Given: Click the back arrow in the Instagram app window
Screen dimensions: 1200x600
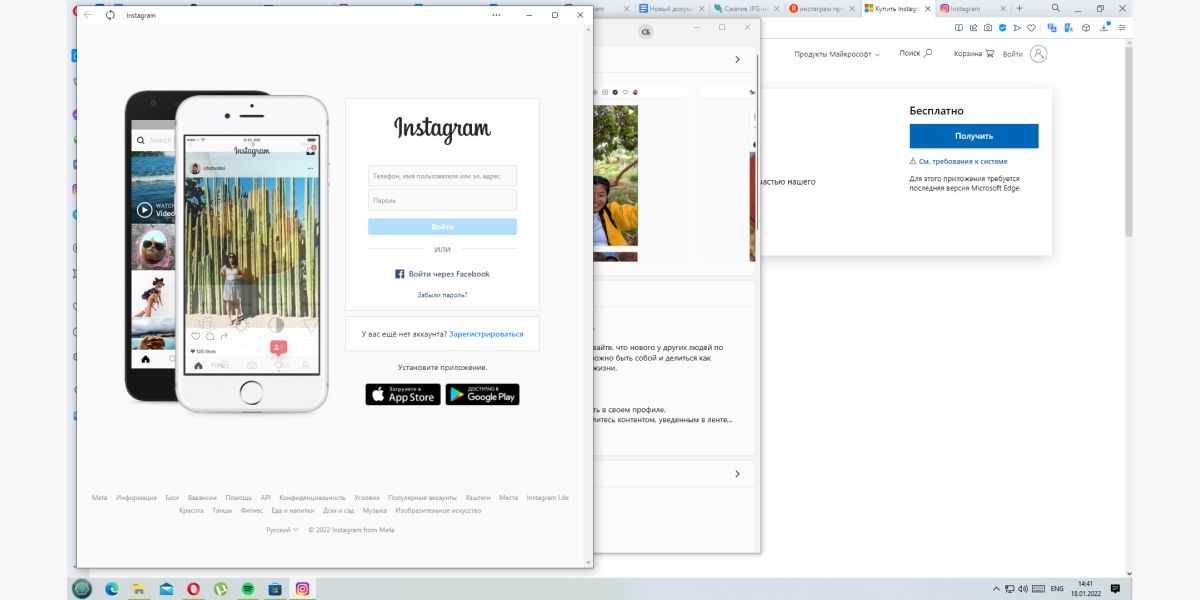Looking at the screenshot, I should pyautogui.click(x=88, y=15).
